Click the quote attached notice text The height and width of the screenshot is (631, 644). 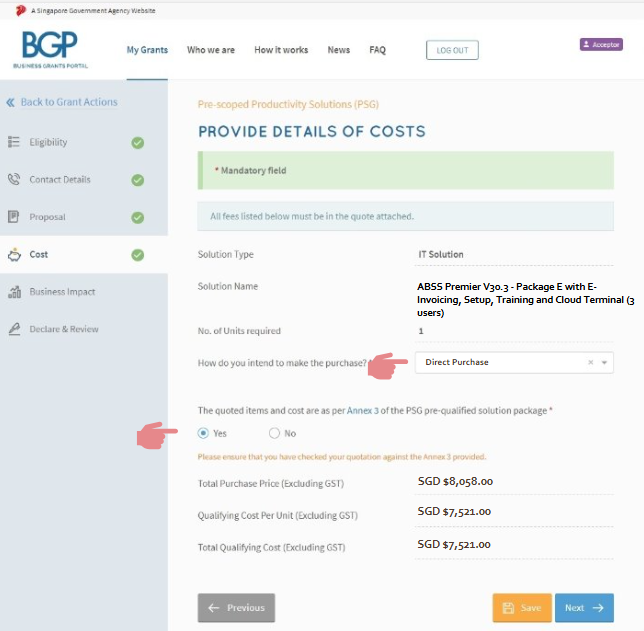click(312, 216)
